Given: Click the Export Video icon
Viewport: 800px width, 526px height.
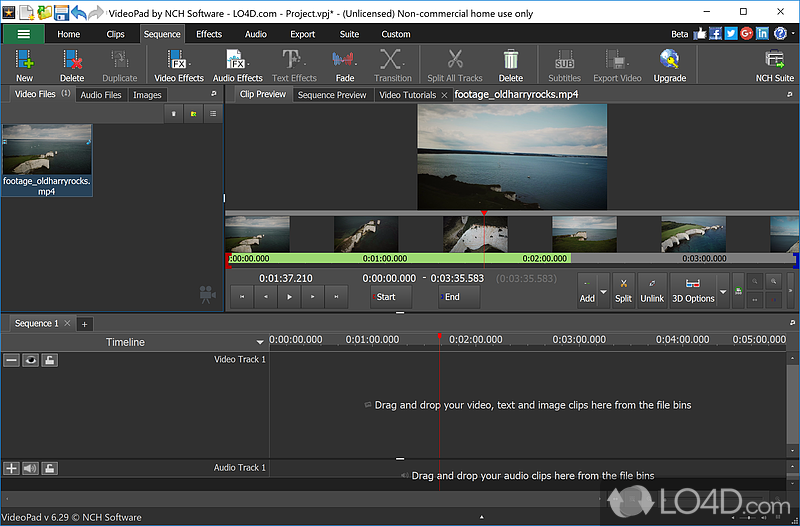Looking at the screenshot, I should click(617, 65).
